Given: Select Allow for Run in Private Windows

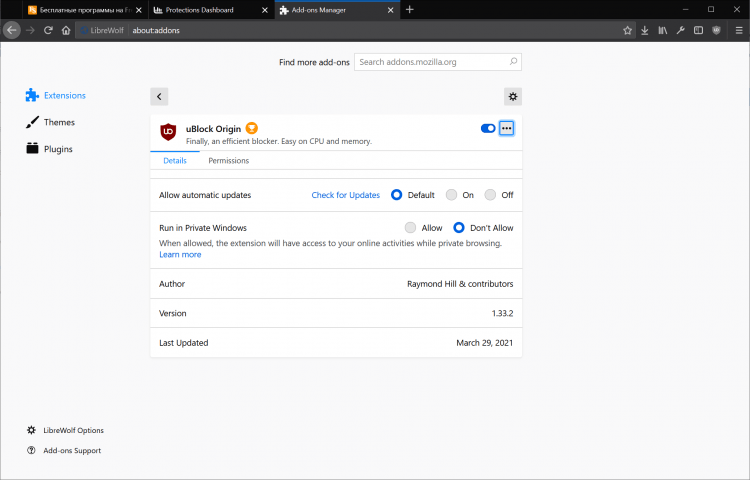Looking at the screenshot, I should (410, 228).
